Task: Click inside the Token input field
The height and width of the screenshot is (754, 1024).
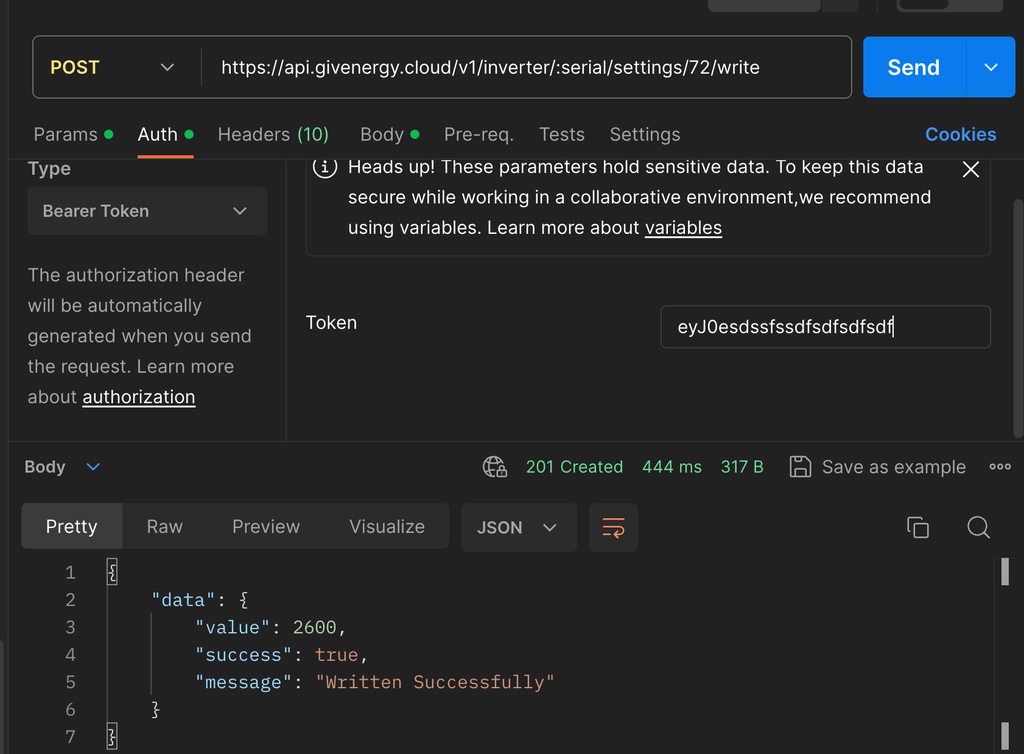Action: (x=825, y=327)
